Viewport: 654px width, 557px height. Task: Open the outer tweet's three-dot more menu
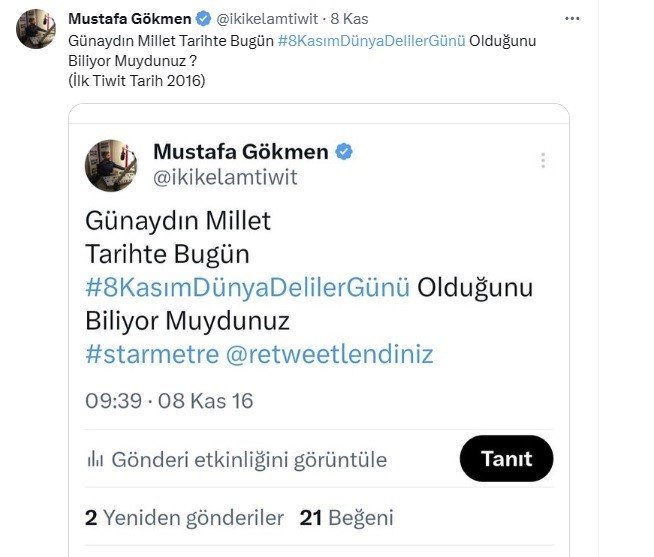(572, 18)
